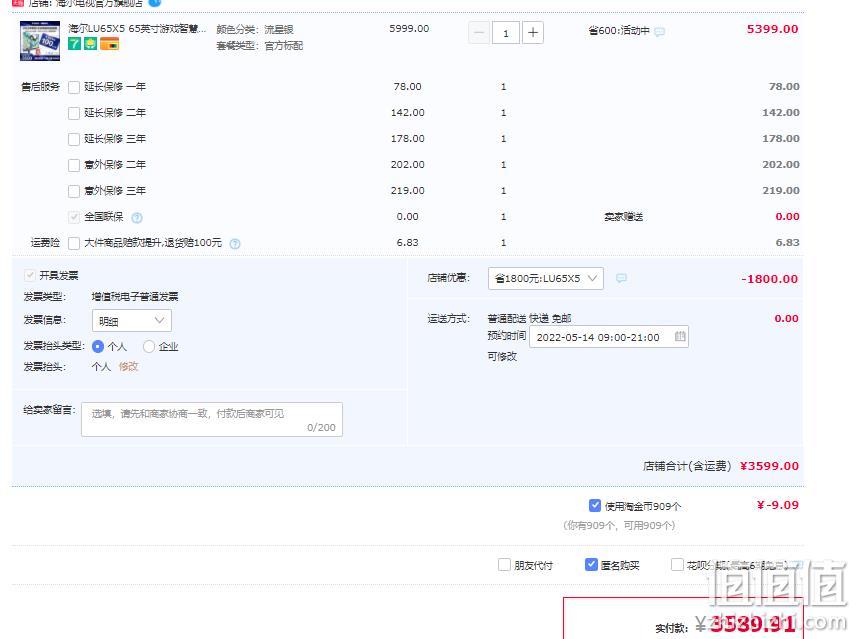Open the 店铺优惠 省1800元:LU65X5 dropdown
The height and width of the screenshot is (639, 856).
pos(545,278)
